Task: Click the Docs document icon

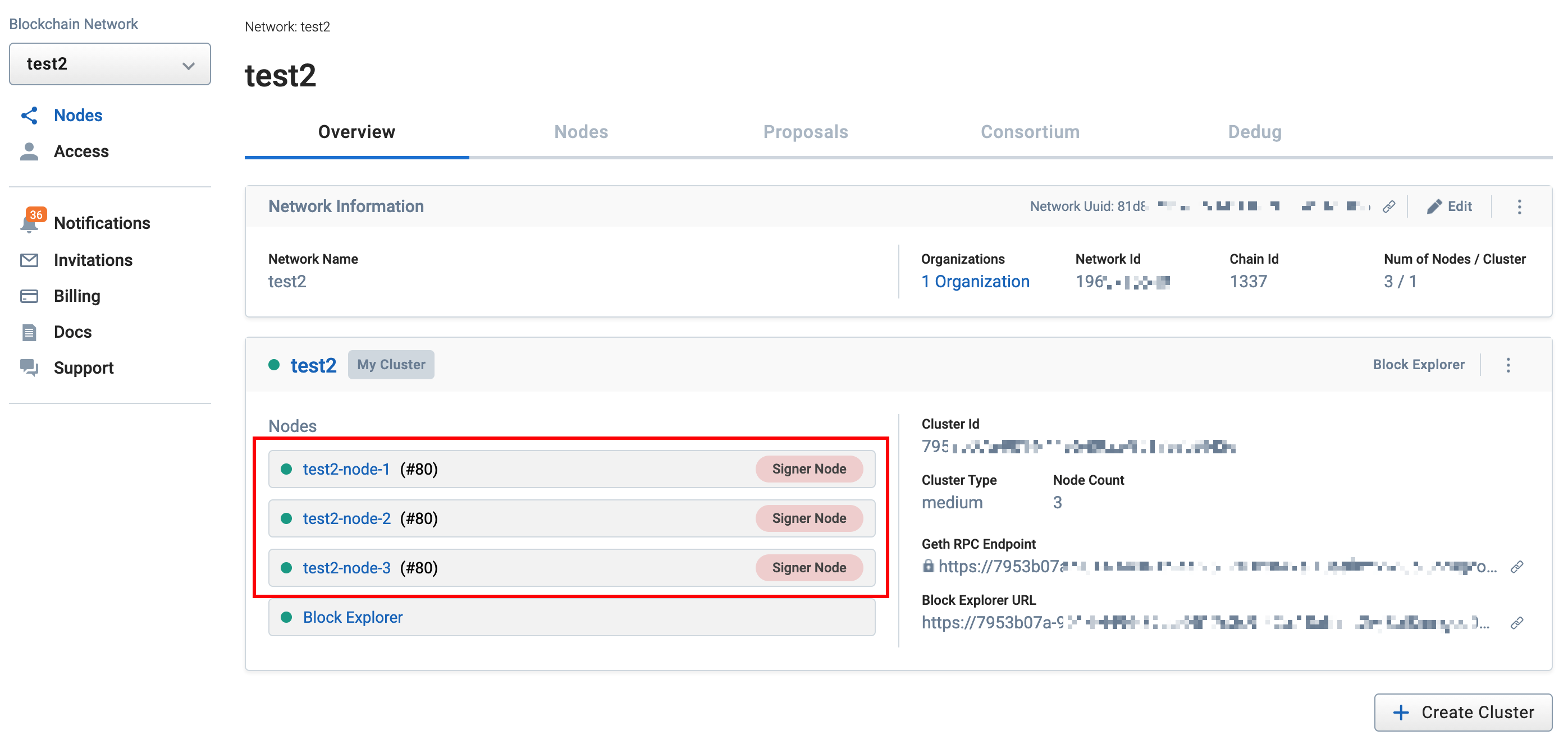Action: pyautogui.click(x=29, y=332)
